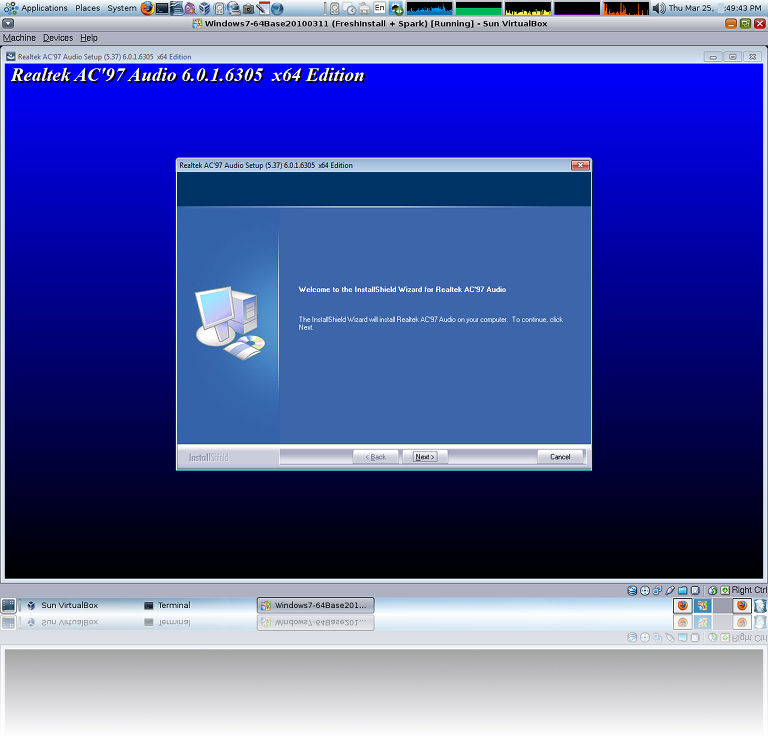Open Firefox from the top panel launcher
Screen dimensions: 768x736
click(147, 8)
